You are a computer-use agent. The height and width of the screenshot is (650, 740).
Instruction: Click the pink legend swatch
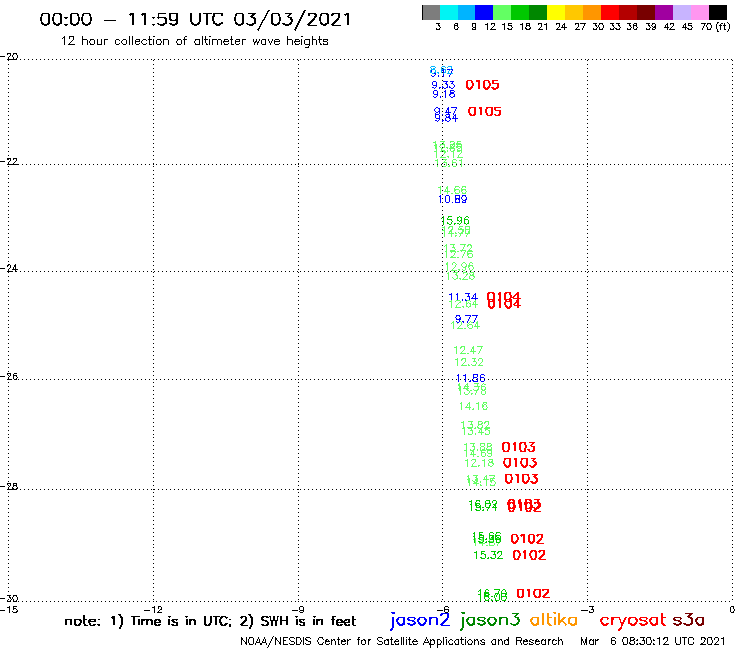click(700, 12)
